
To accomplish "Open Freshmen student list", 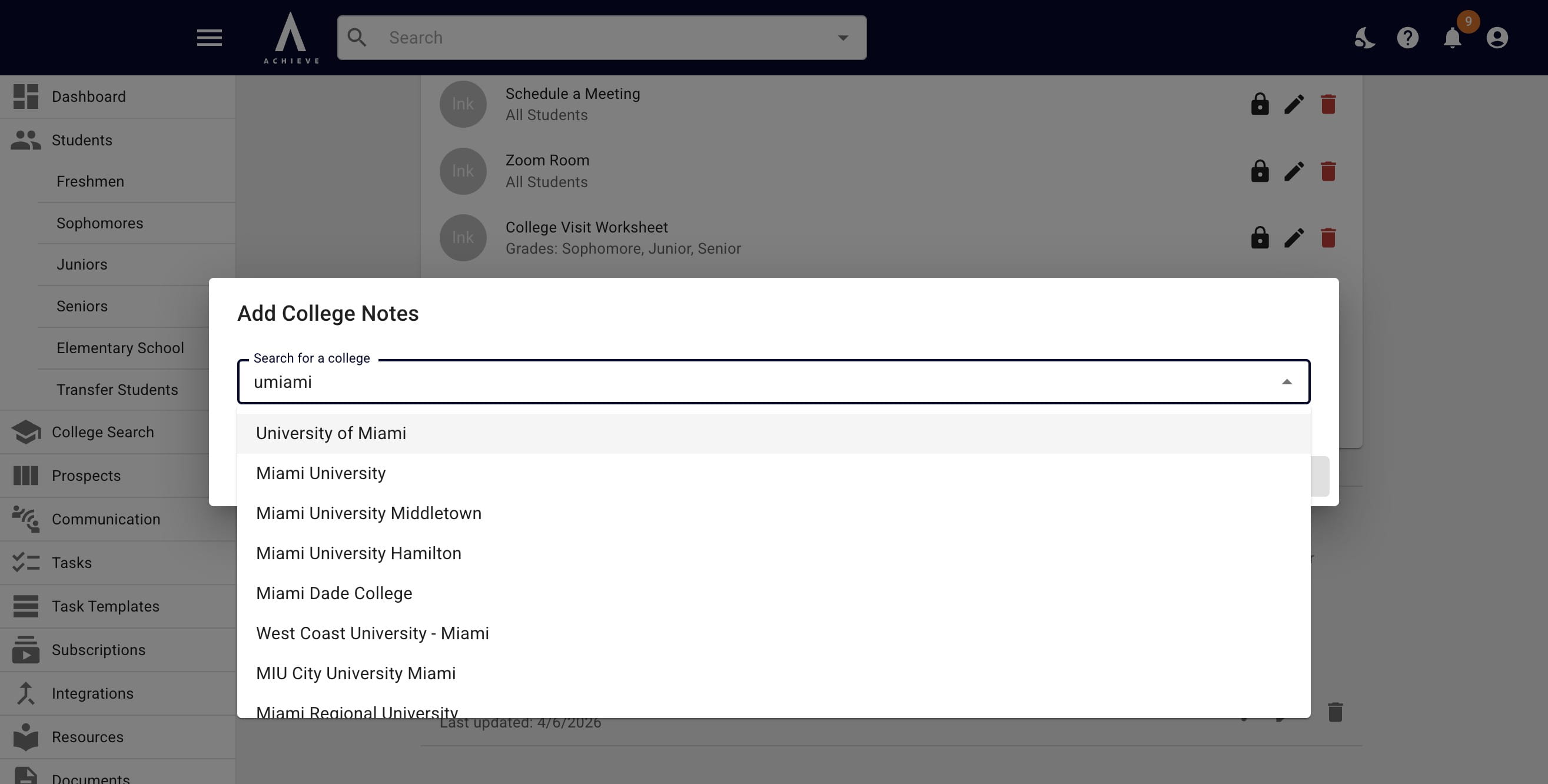I will [137, 181].
